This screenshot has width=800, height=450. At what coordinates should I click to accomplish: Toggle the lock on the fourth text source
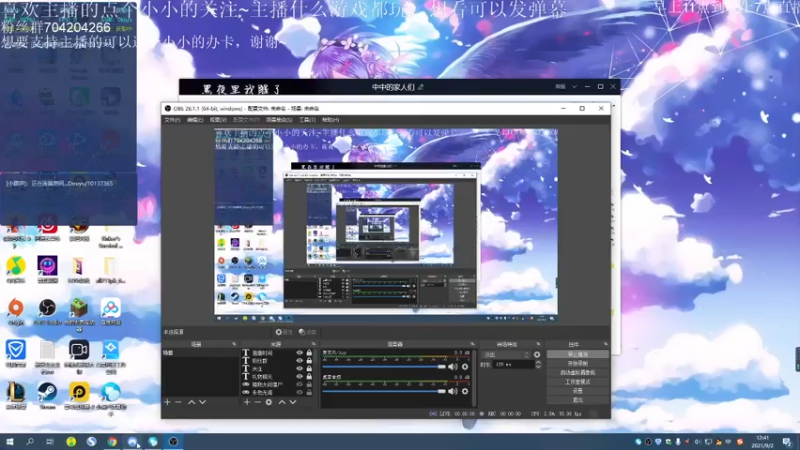click(309, 377)
